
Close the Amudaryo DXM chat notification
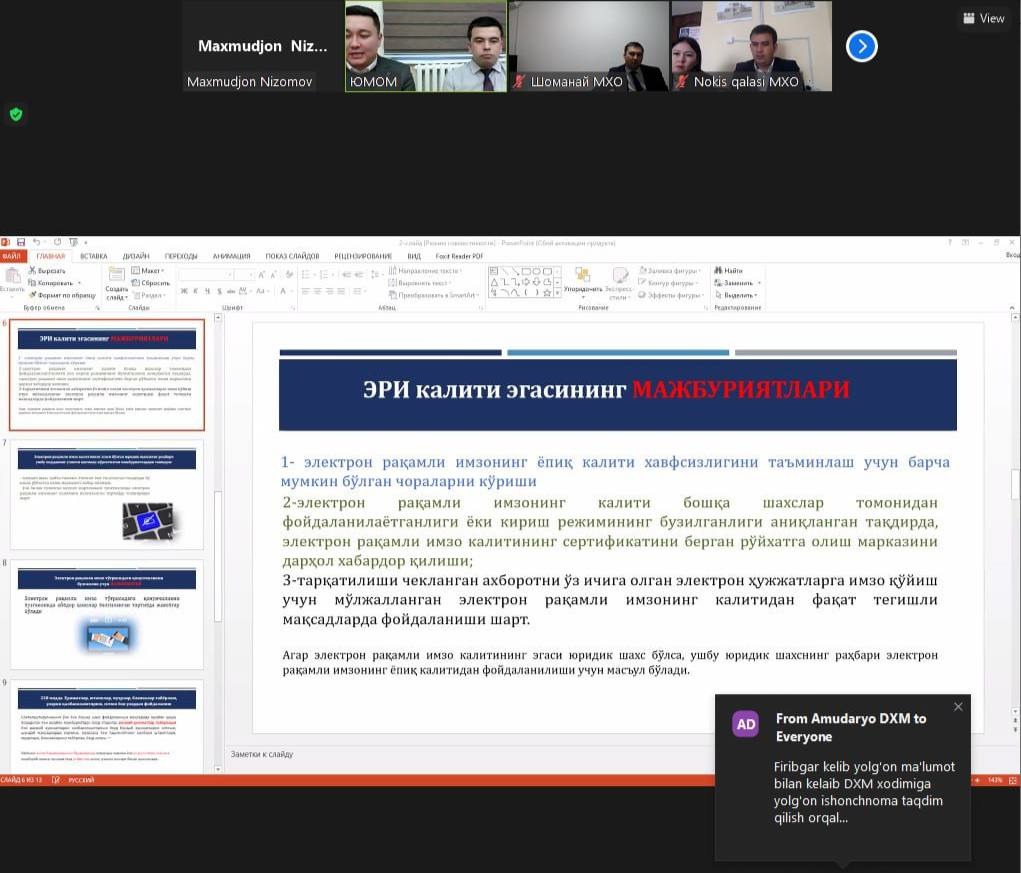click(x=958, y=707)
